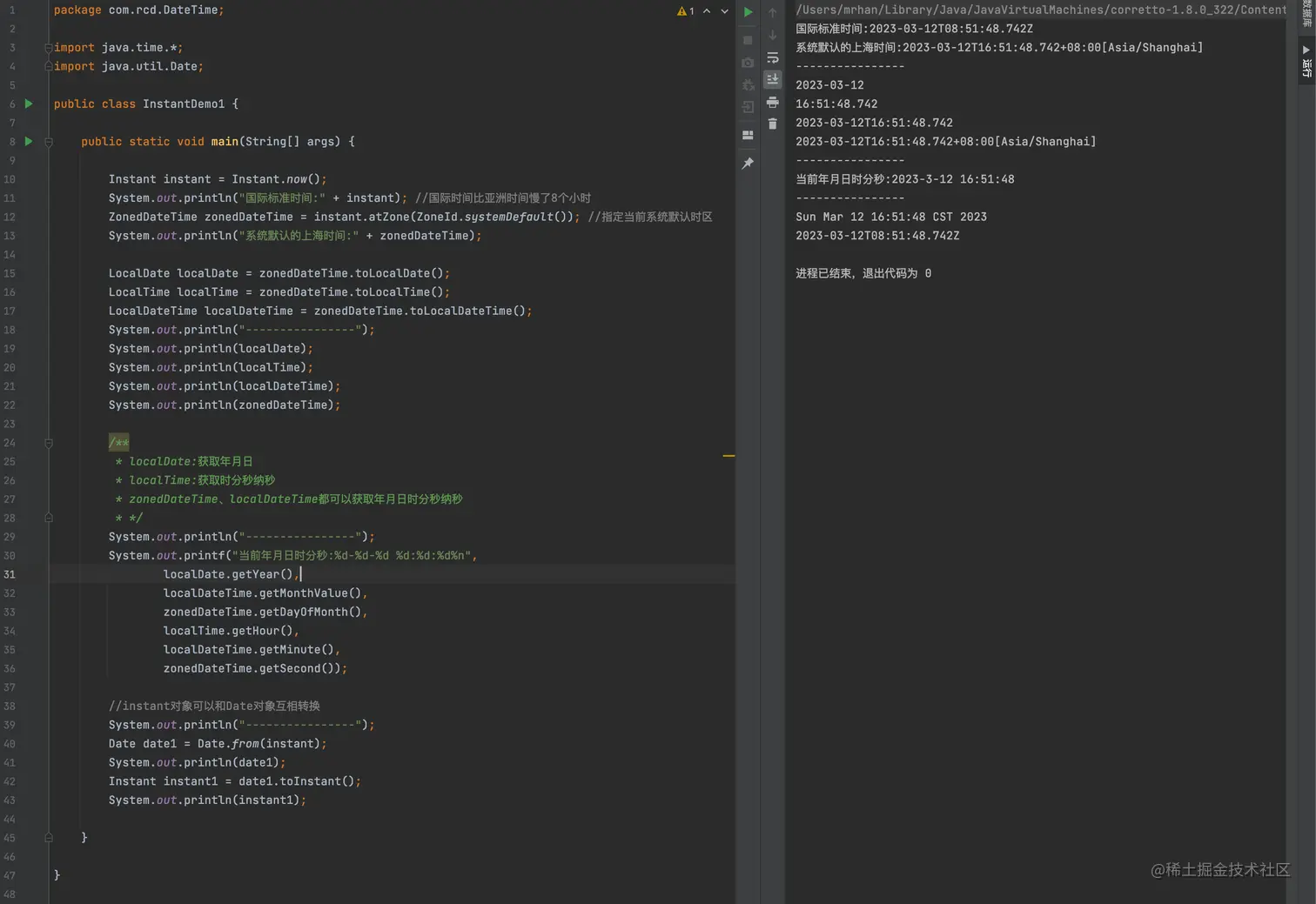
Task: Click the printf format string 当前年月日时分秒
Action: pyautogui.click(x=352, y=555)
